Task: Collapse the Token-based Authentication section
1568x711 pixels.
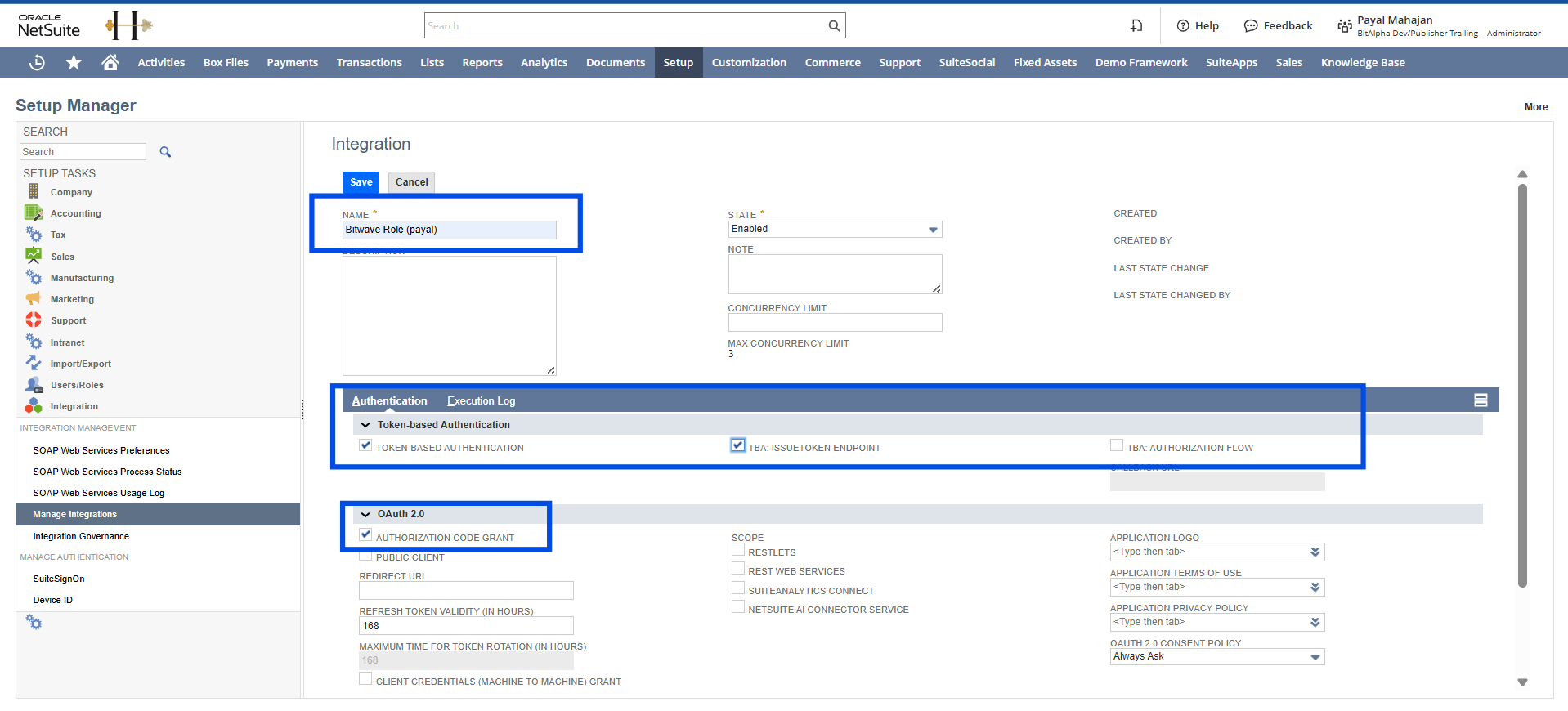Action: [365, 425]
